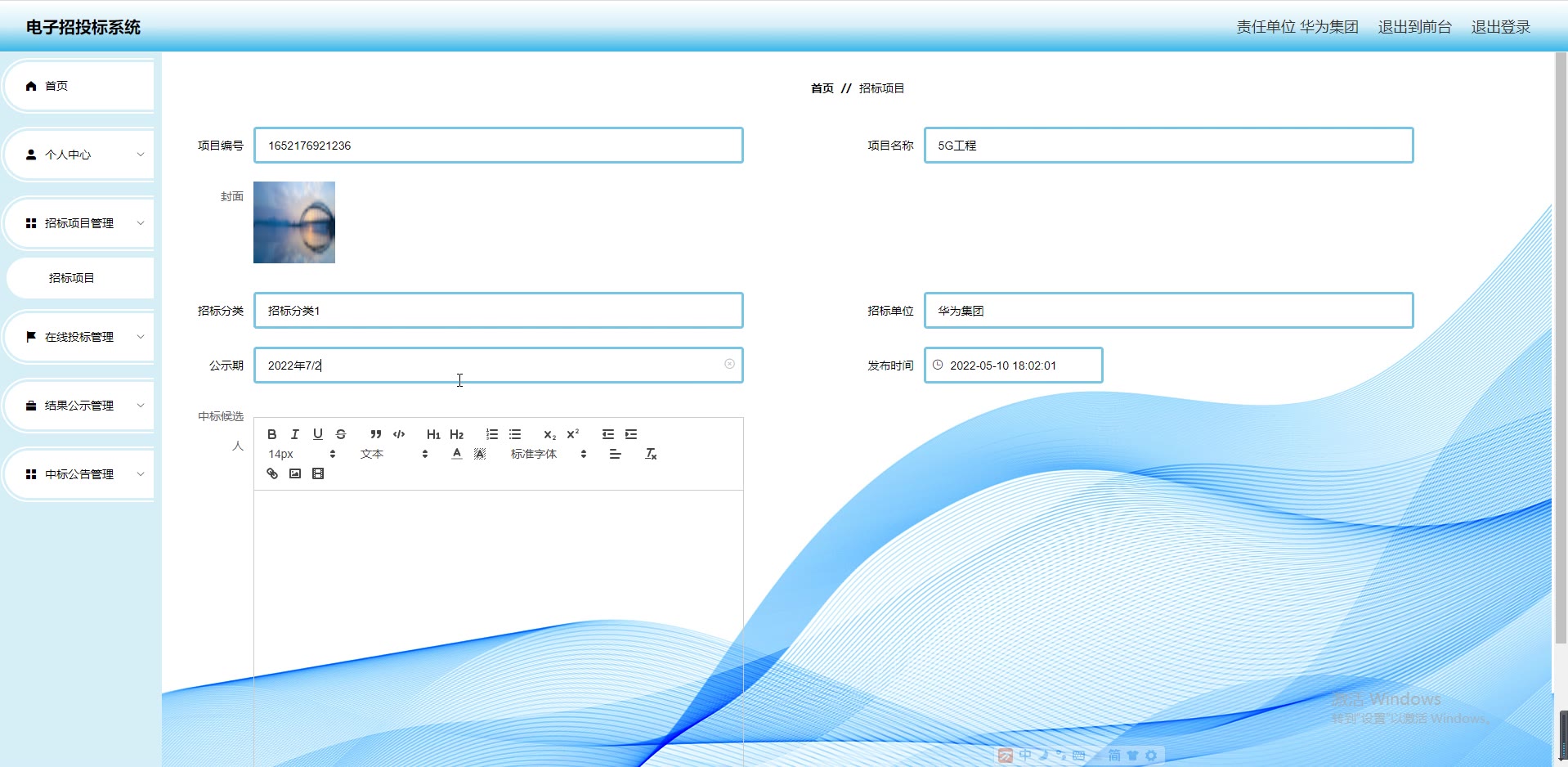The image size is (1568, 767).
Task: Toggle underline formatting in the editor
Action: point(318,434)
